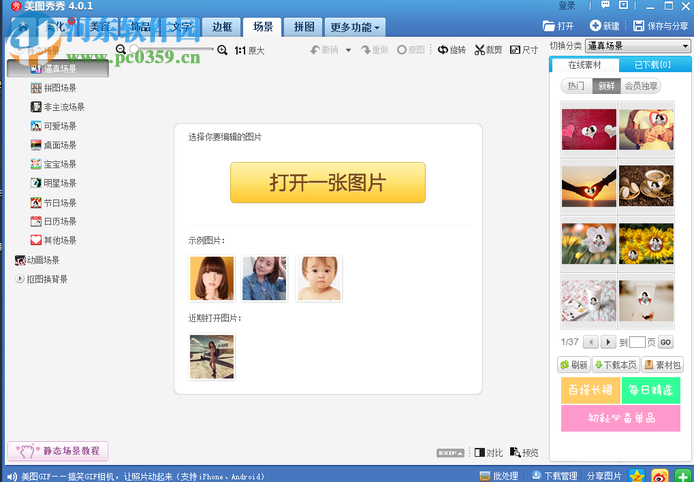The width and height of the screenshot is (694, 482).
Task: Open the recently opened airplane photo
Action: (212, 357)
